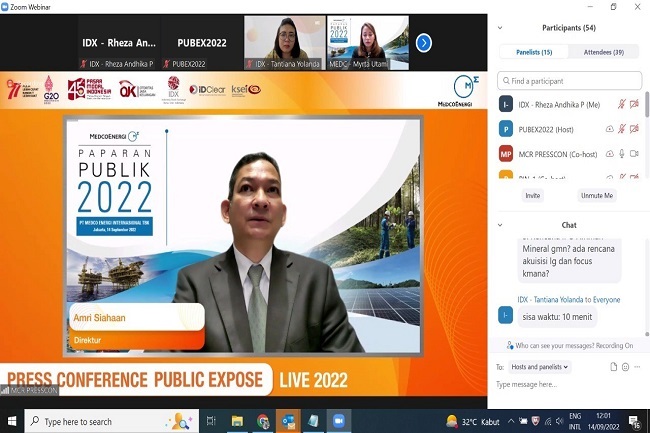
Task: Click sender name 'IDX - Tantiana Yolanda' in chat
Action: click(x=550, y=300)
